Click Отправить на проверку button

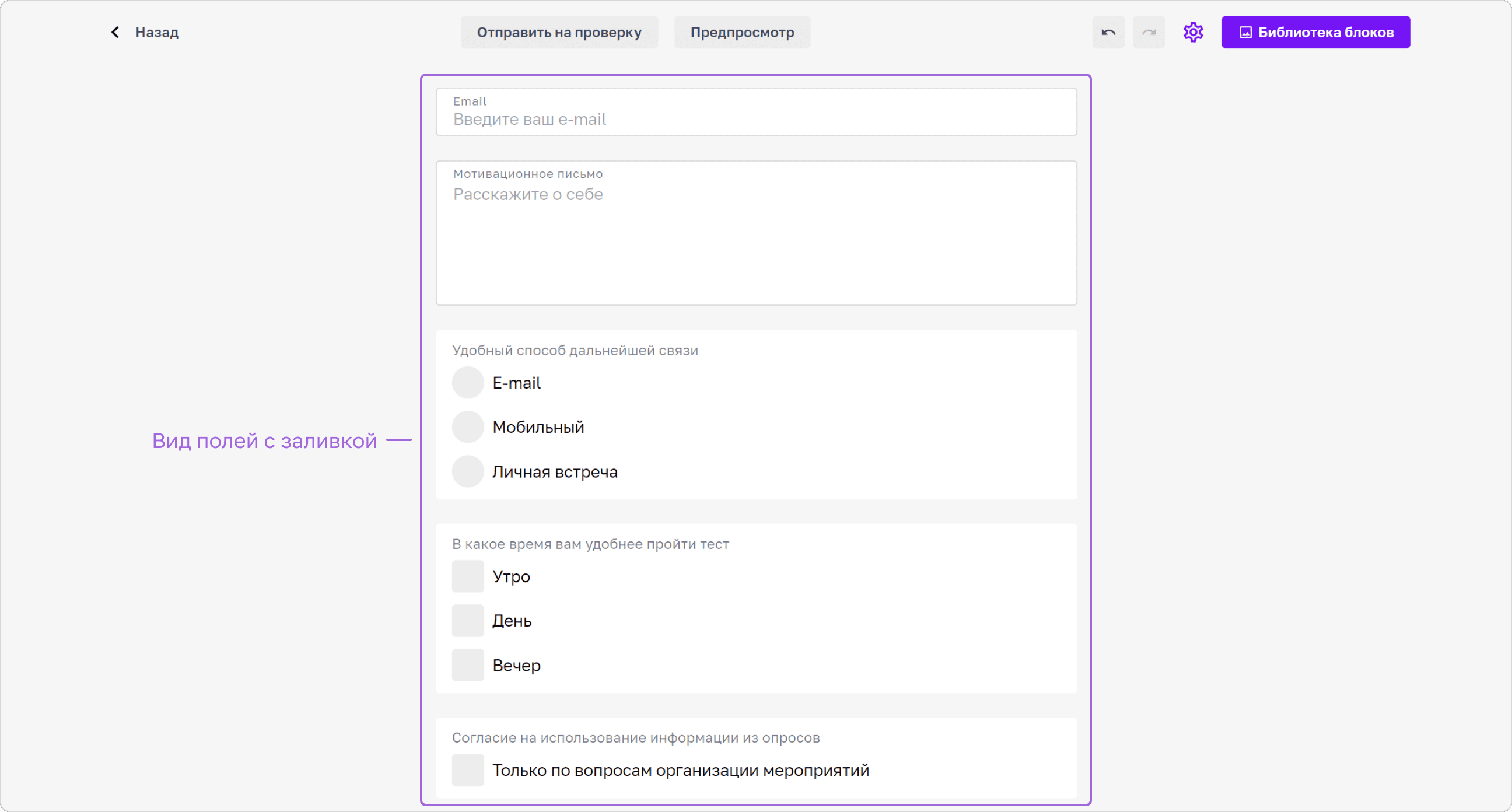559,32
